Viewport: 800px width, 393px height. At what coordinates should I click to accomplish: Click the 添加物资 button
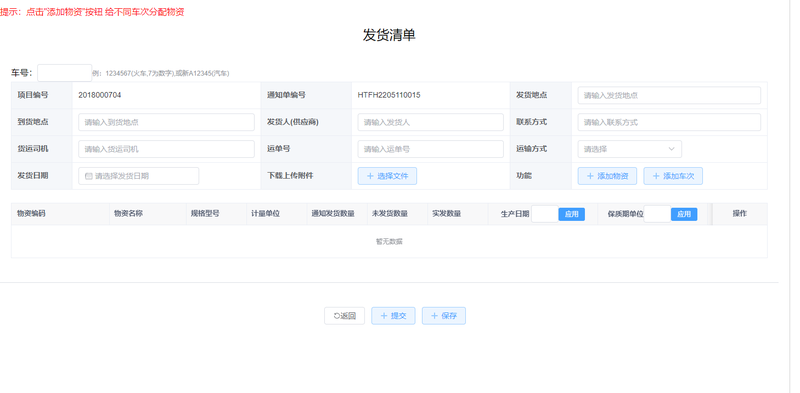[607, 176]
